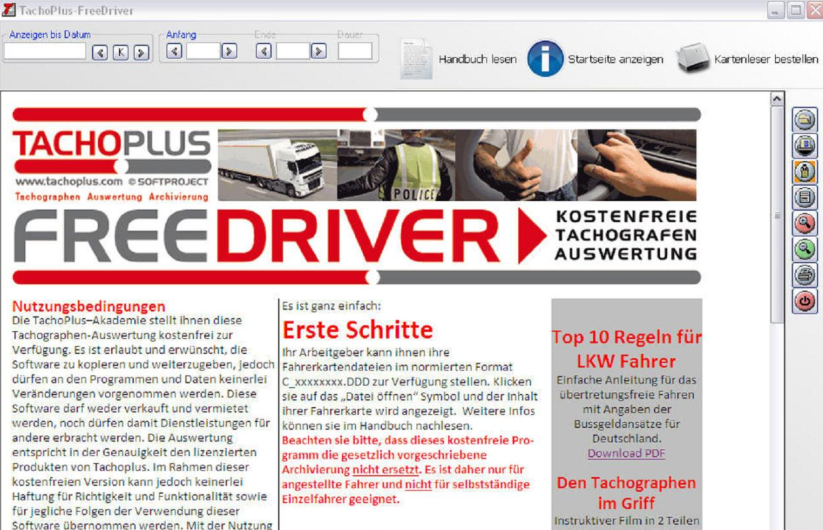Click the card reader download icon

804,146
